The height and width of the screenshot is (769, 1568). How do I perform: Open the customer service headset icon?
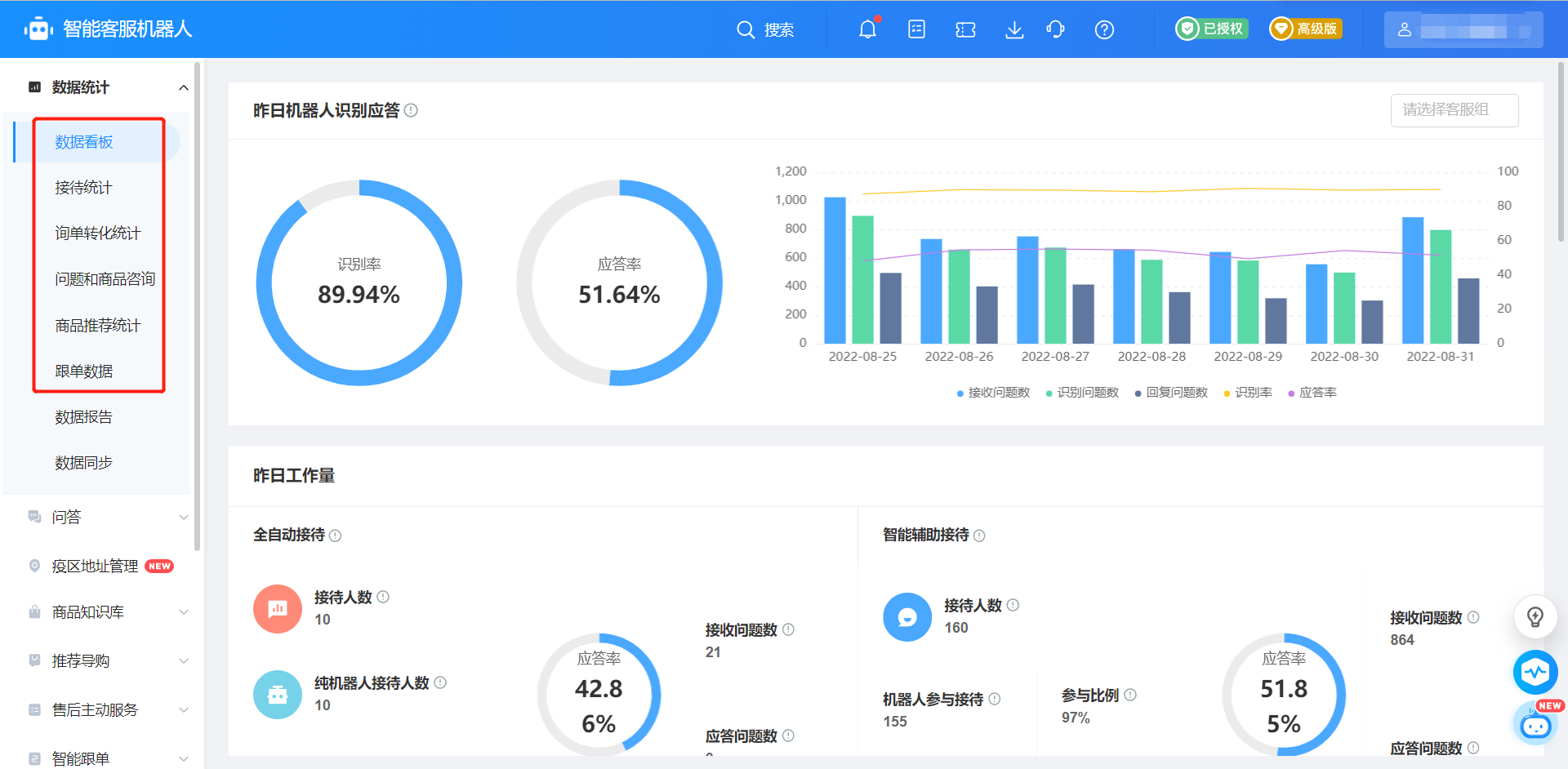[x=1055, y=29]
